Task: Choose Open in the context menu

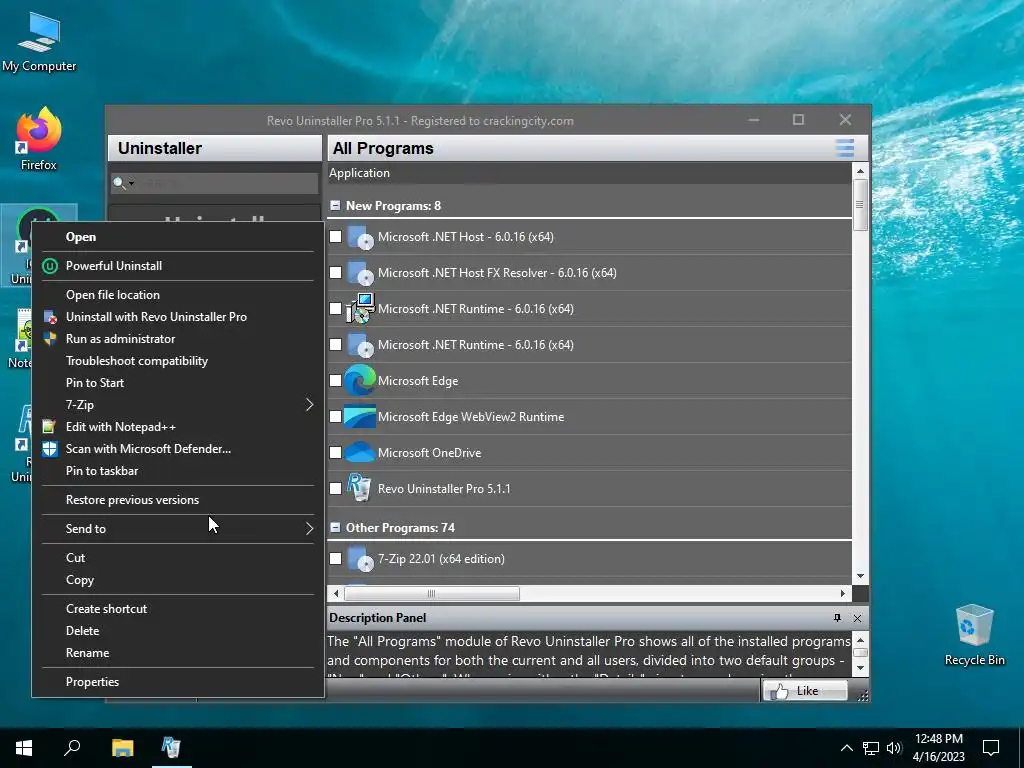Action: pos(81,237)
